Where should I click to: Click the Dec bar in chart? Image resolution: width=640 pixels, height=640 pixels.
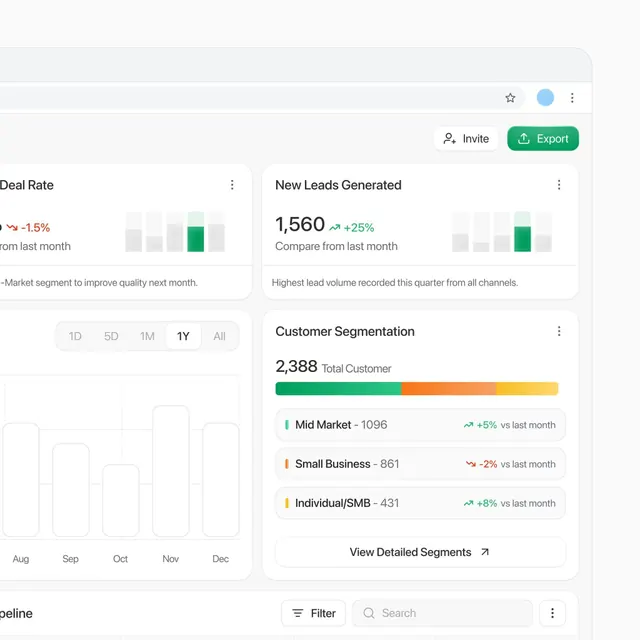click(x=221, y=480)
